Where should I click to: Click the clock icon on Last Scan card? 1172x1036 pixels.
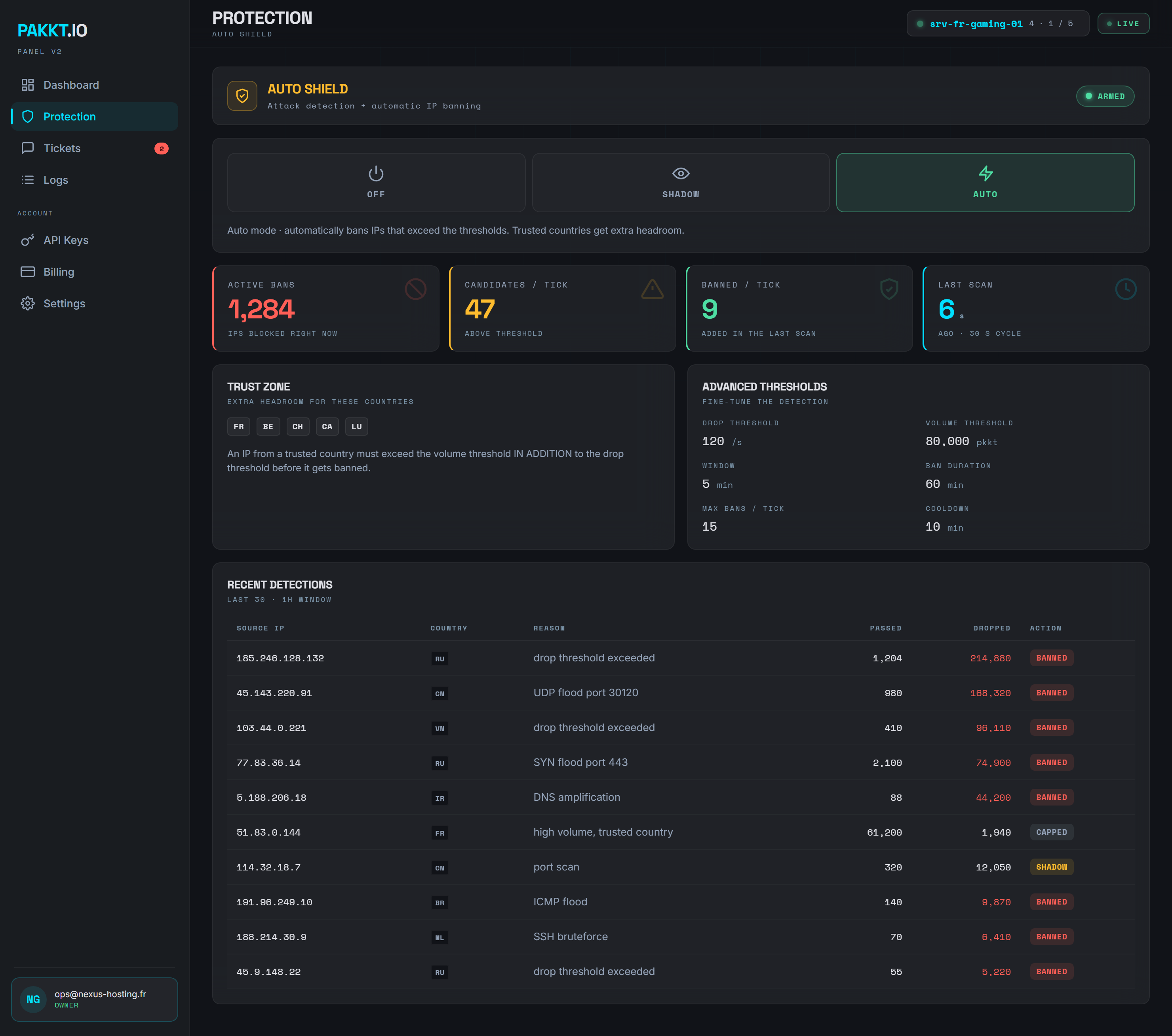[x=1126, y=289]
